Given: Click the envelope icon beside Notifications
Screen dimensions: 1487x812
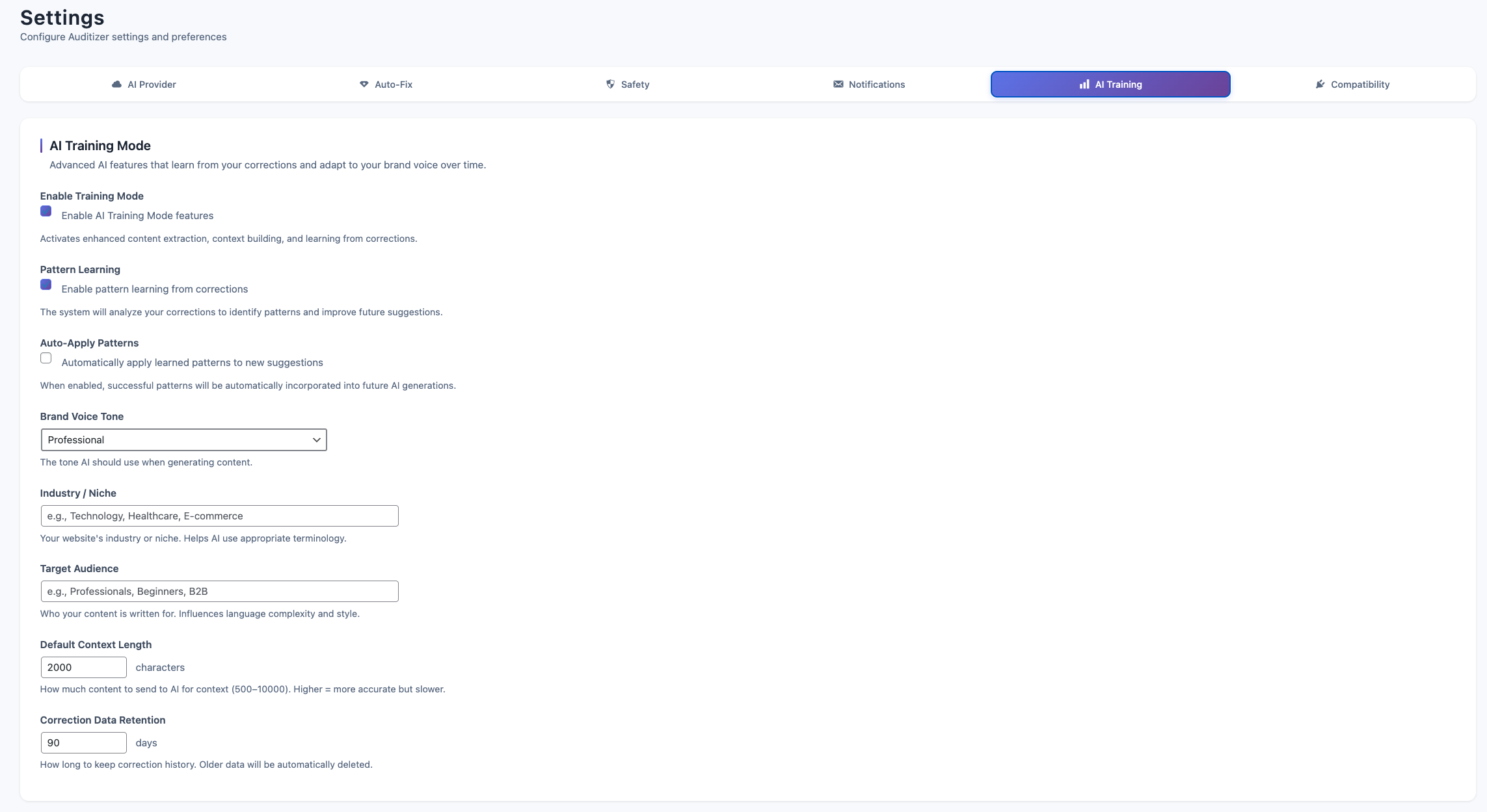Looking at the screenshot, I should [838, 85].
